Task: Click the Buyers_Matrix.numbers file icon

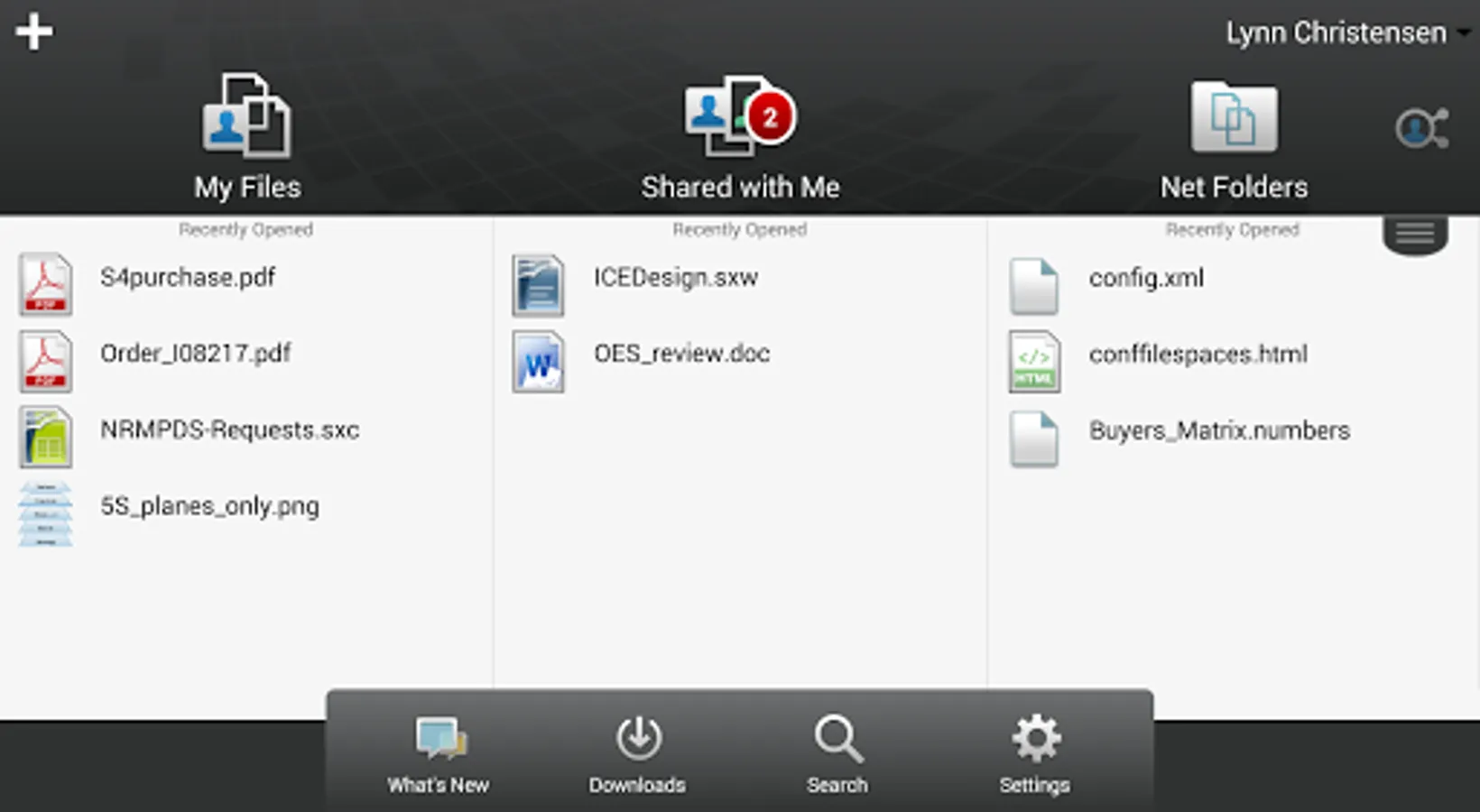Action: pyautogui.click(x=1034, y=438)
